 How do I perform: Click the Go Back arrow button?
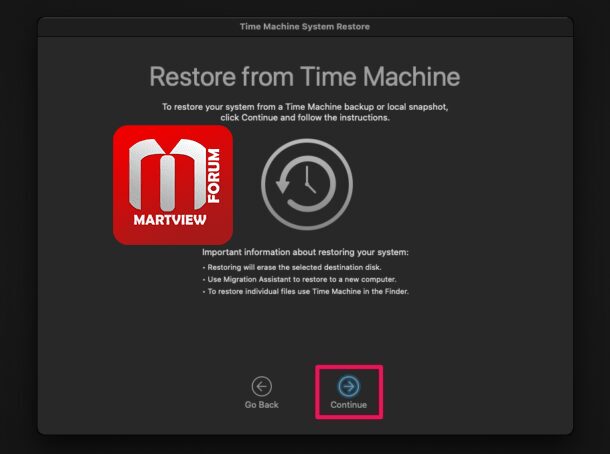[x=261, y=387]
